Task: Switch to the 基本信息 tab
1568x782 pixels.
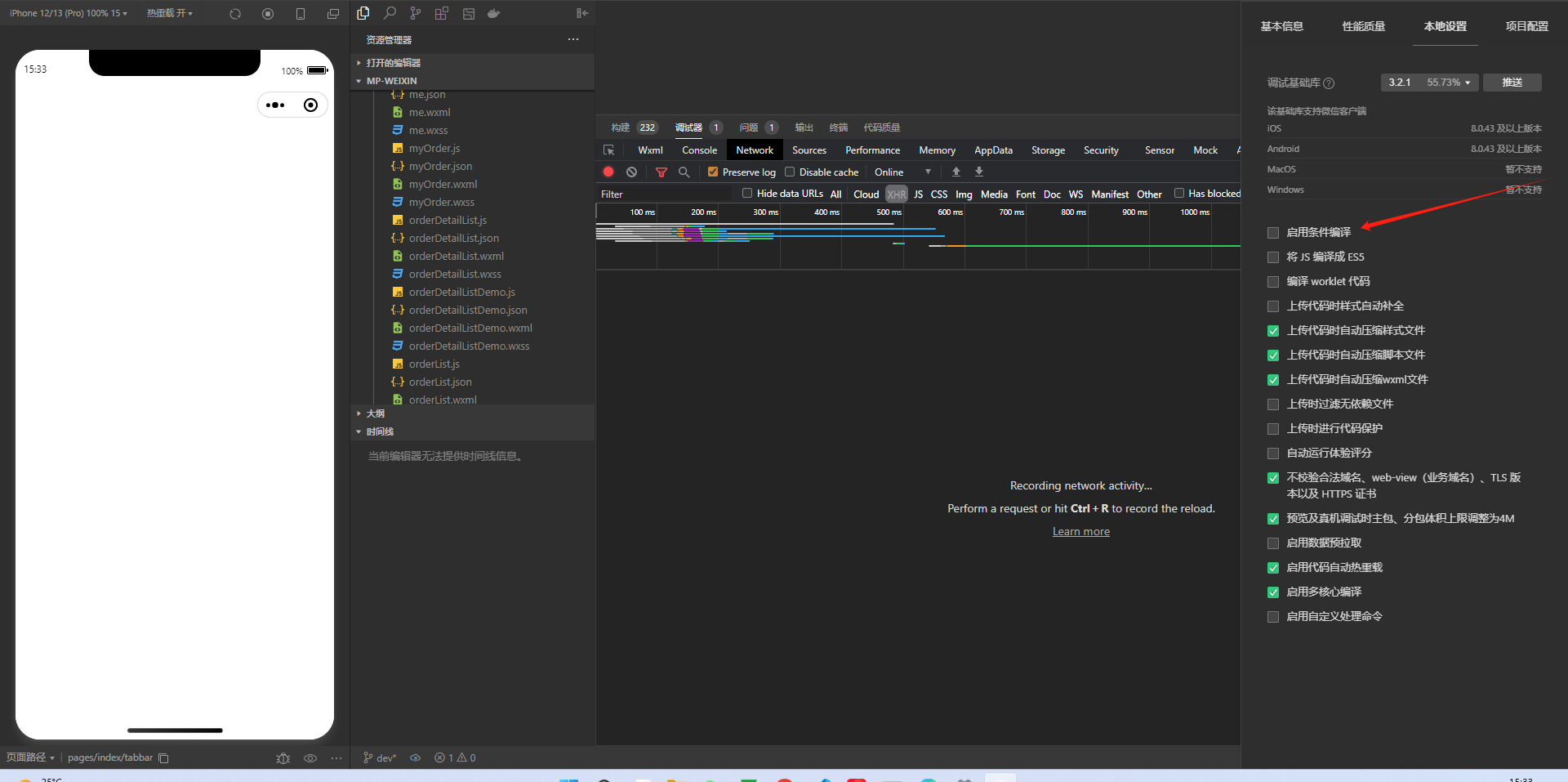Action: click(x=1282, y=26)
